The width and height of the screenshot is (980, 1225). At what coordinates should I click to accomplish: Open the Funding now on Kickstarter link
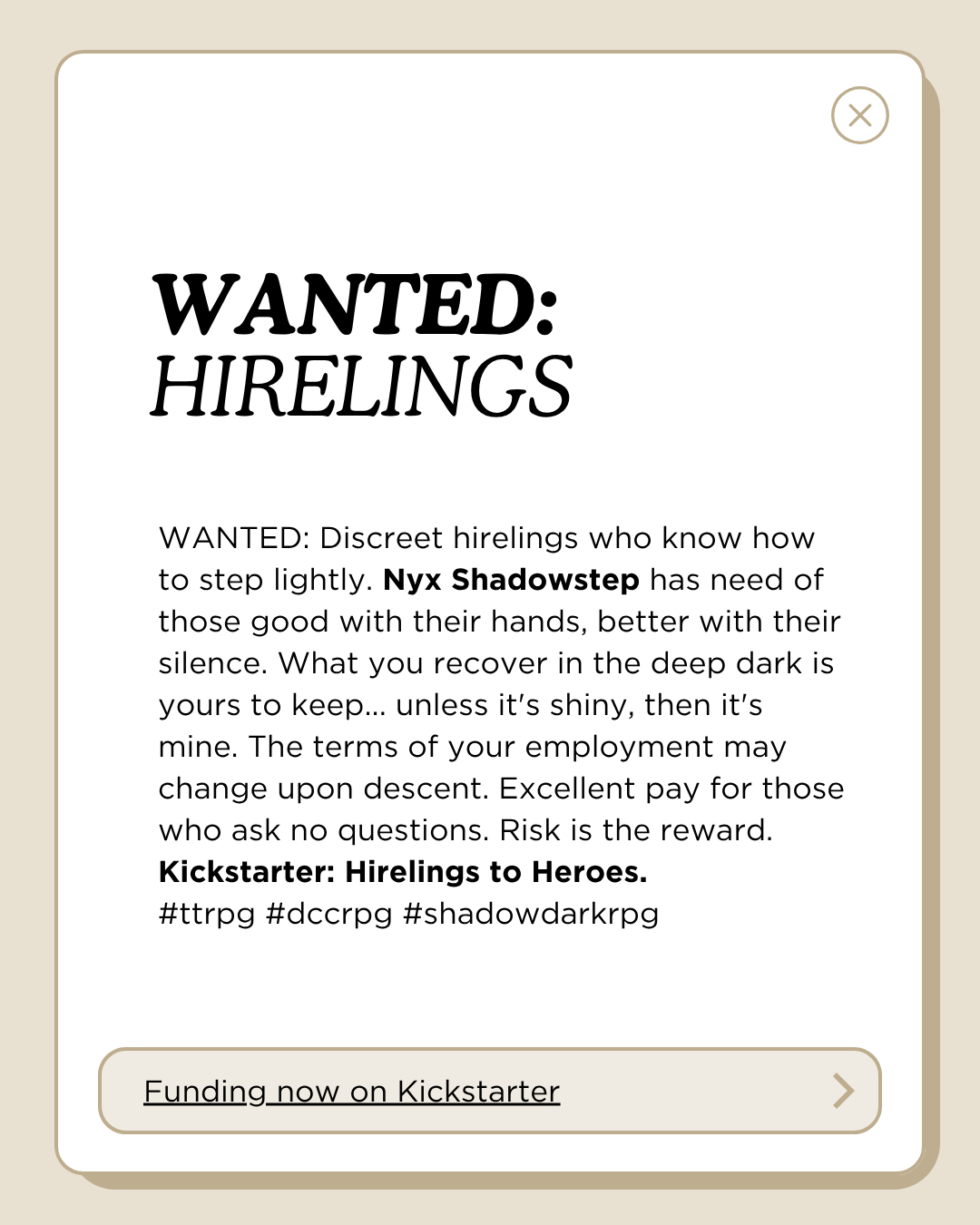tap(351, 1091)
